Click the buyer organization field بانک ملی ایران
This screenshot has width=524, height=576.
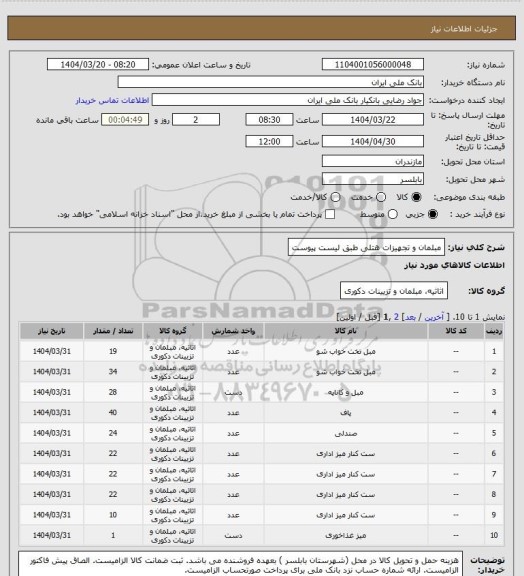pyautogui.click(x=270, y=82)
